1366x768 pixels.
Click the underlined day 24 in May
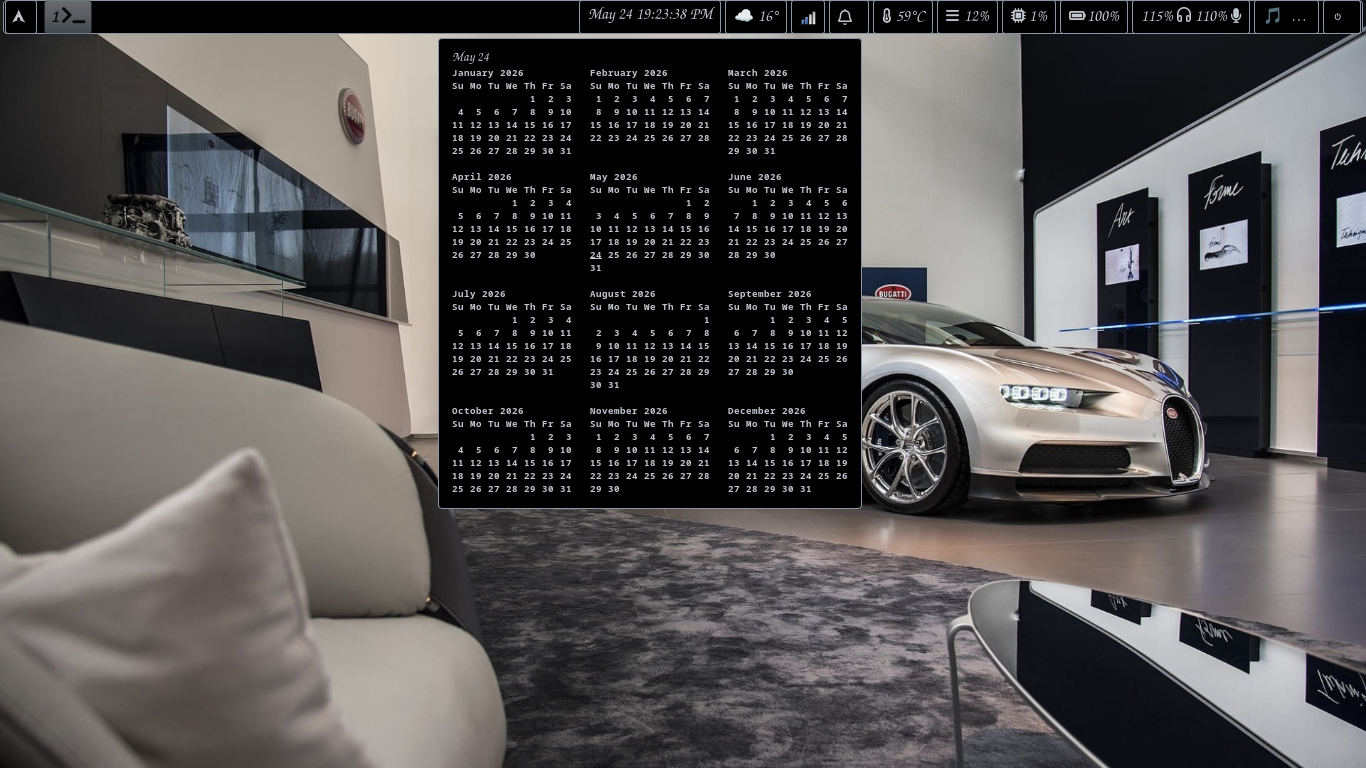point(596,255)
